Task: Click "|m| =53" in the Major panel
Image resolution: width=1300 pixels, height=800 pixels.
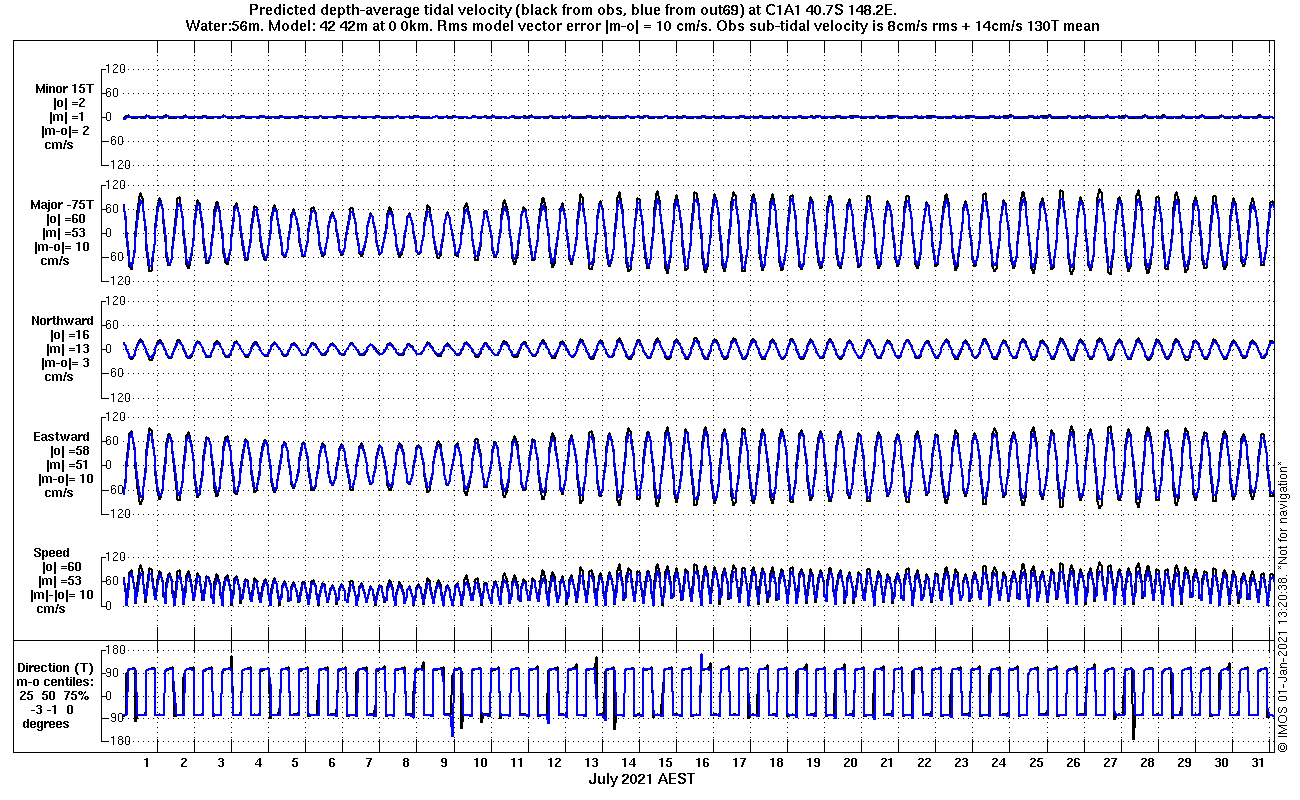Action: click(65, 233)
